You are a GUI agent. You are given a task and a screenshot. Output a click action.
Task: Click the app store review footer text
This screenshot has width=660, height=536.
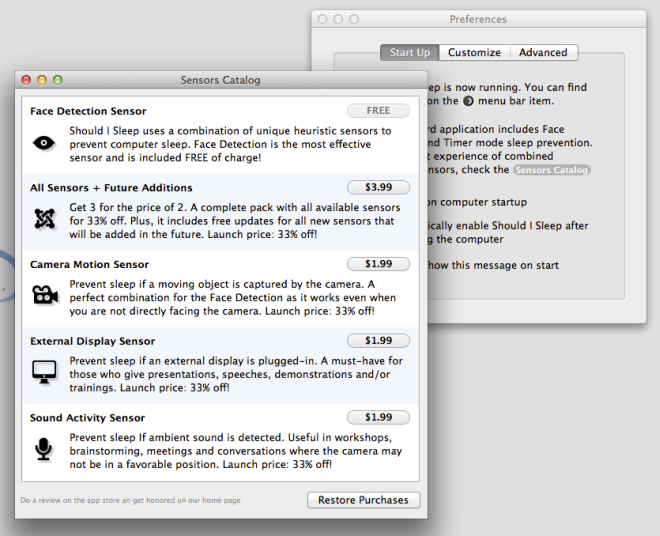tap(130, 500)
